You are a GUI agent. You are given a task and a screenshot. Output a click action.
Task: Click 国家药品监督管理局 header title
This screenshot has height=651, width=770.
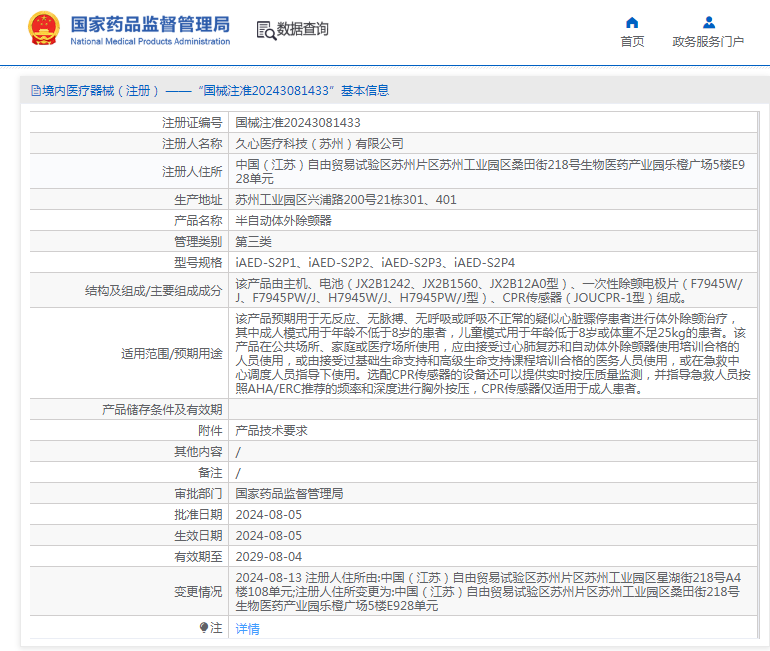[x=150, y=24]
